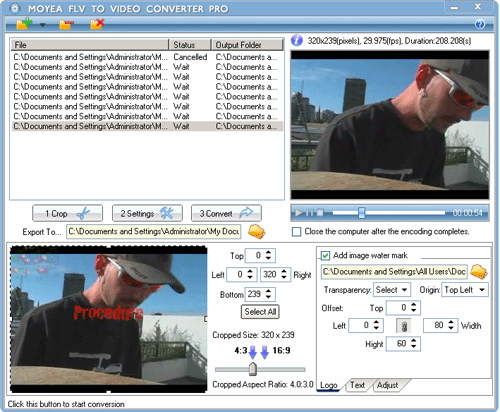Open the Transparency dropdown

pyautogui.click(x=392, y=290)
